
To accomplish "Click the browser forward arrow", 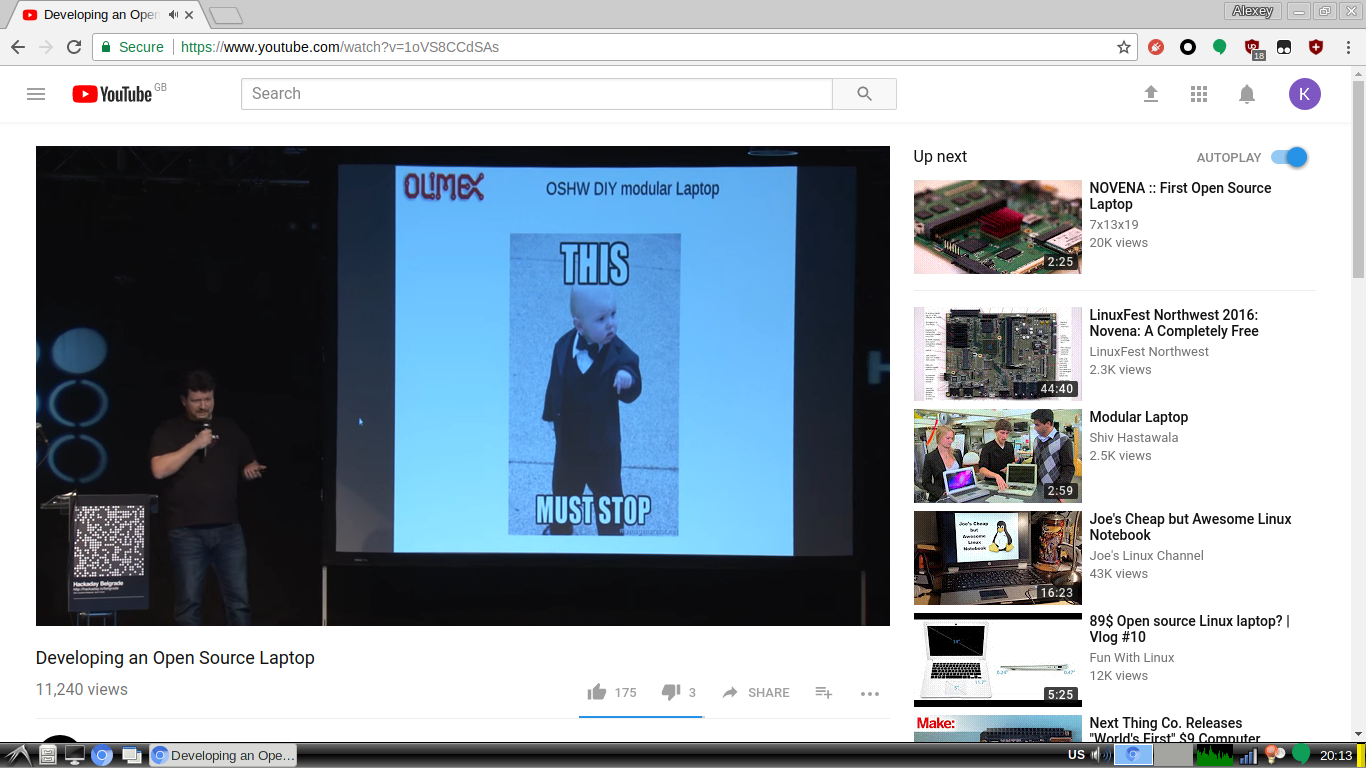I will point(46,47).
